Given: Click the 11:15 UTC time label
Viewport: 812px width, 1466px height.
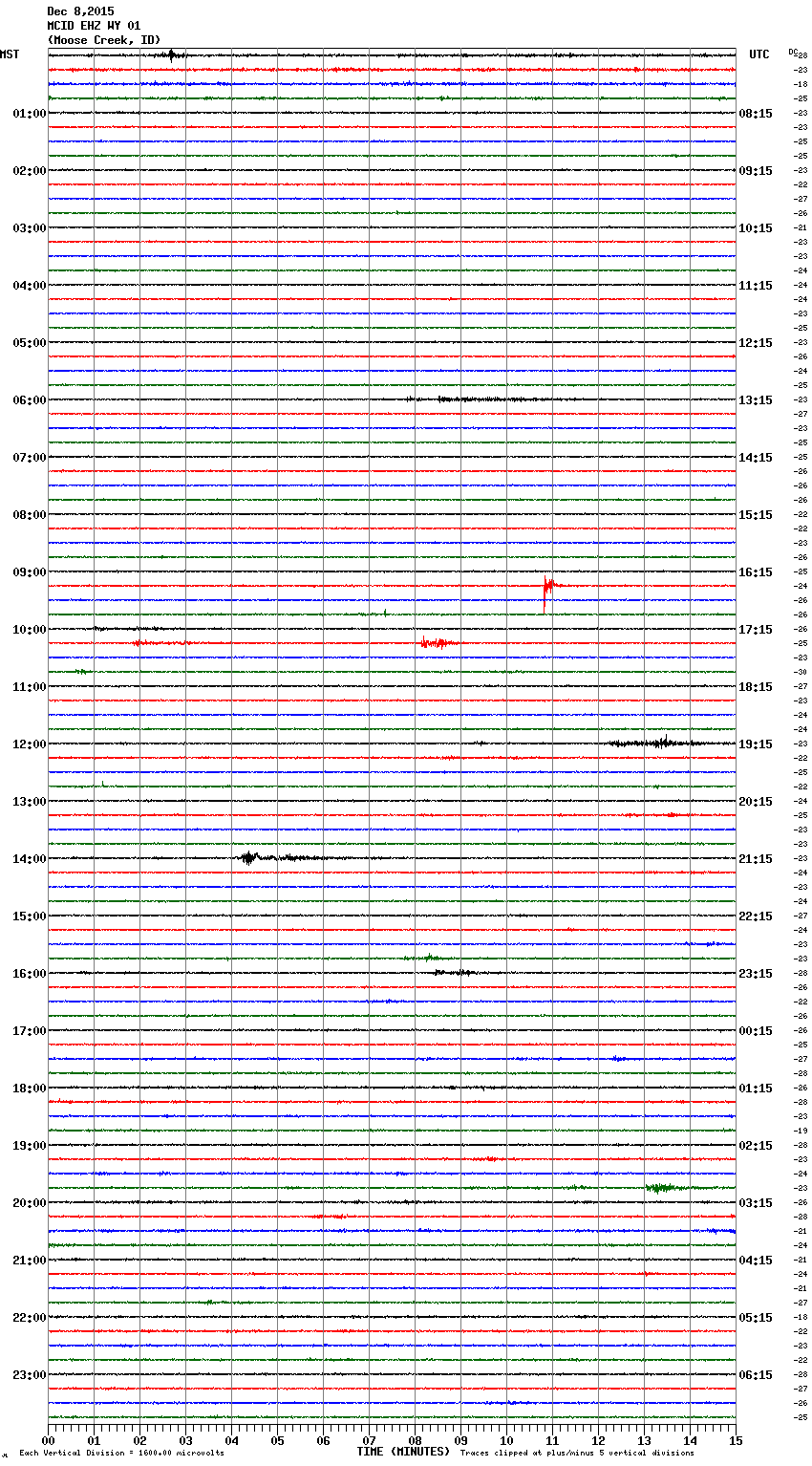Looking at the screenshot, I should 756,286.
